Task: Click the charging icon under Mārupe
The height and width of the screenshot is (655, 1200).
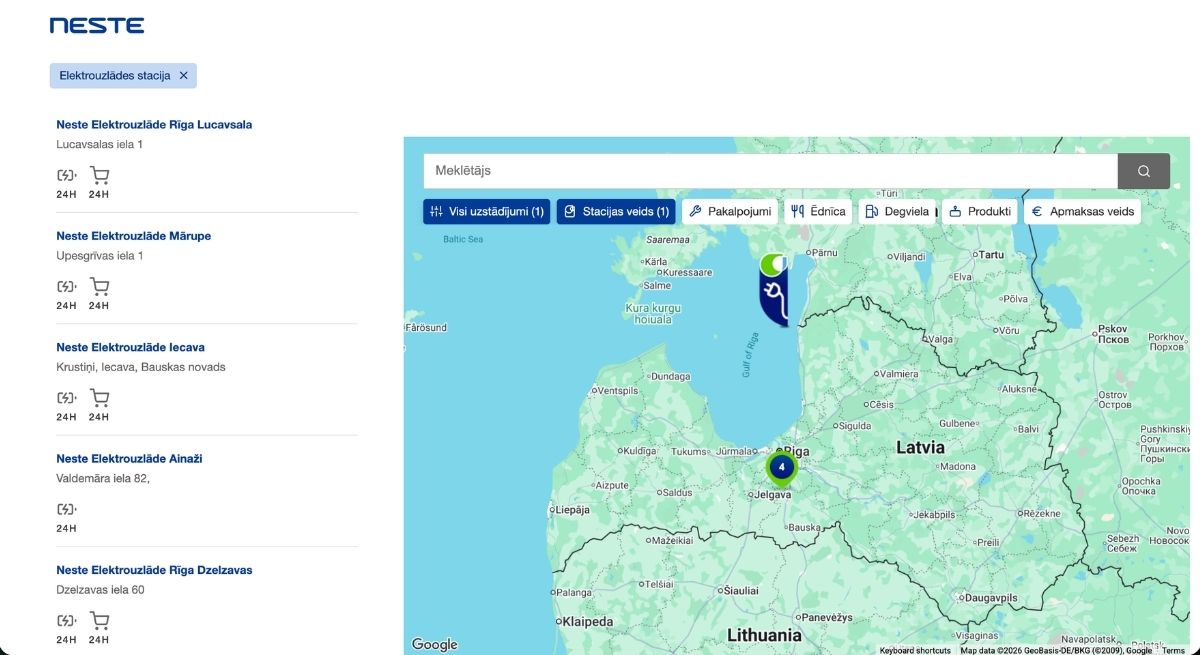Action: (x=66, y=287)
